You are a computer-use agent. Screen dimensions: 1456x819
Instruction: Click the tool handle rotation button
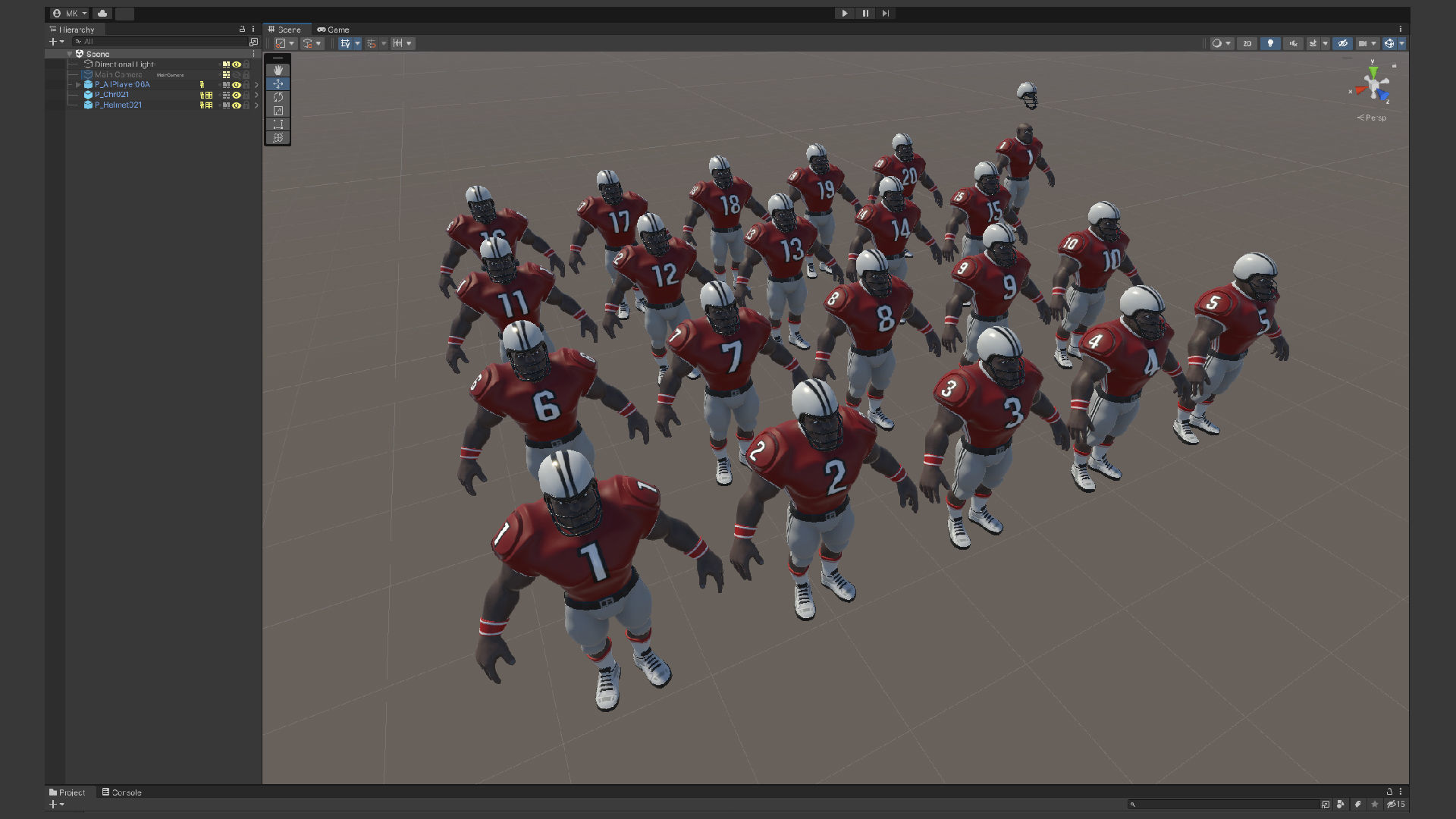tap(308, 43)
